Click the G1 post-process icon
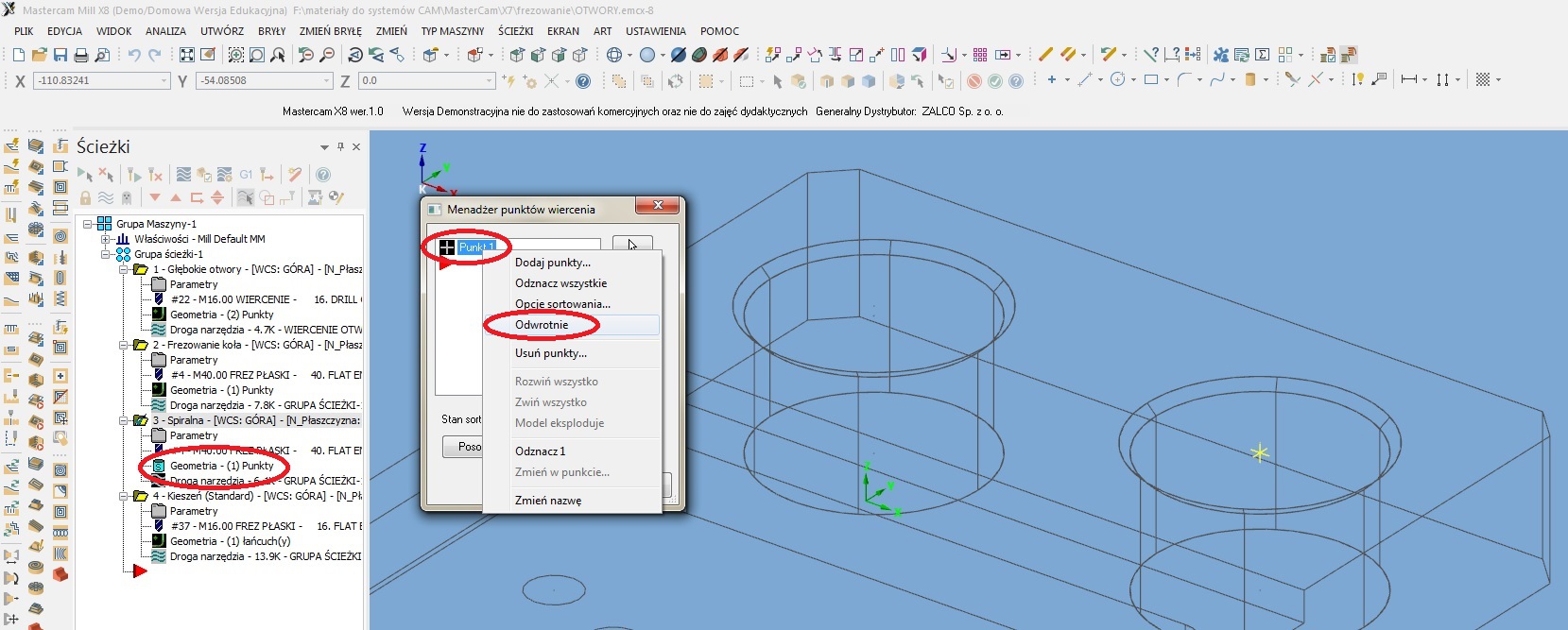 (x=246, y=175)
